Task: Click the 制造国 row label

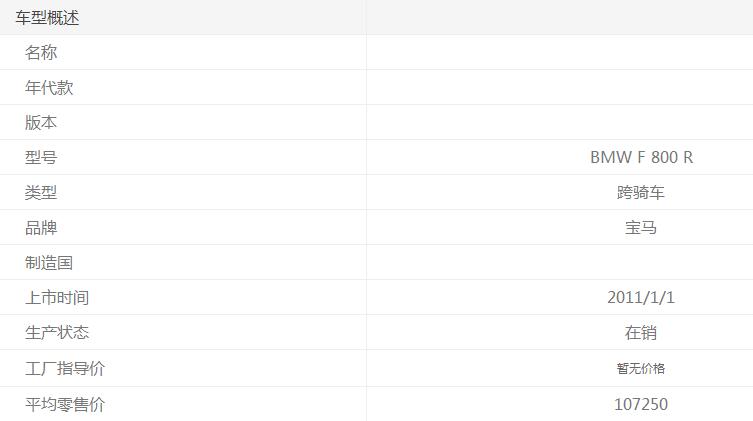Action: coord(49,263)
